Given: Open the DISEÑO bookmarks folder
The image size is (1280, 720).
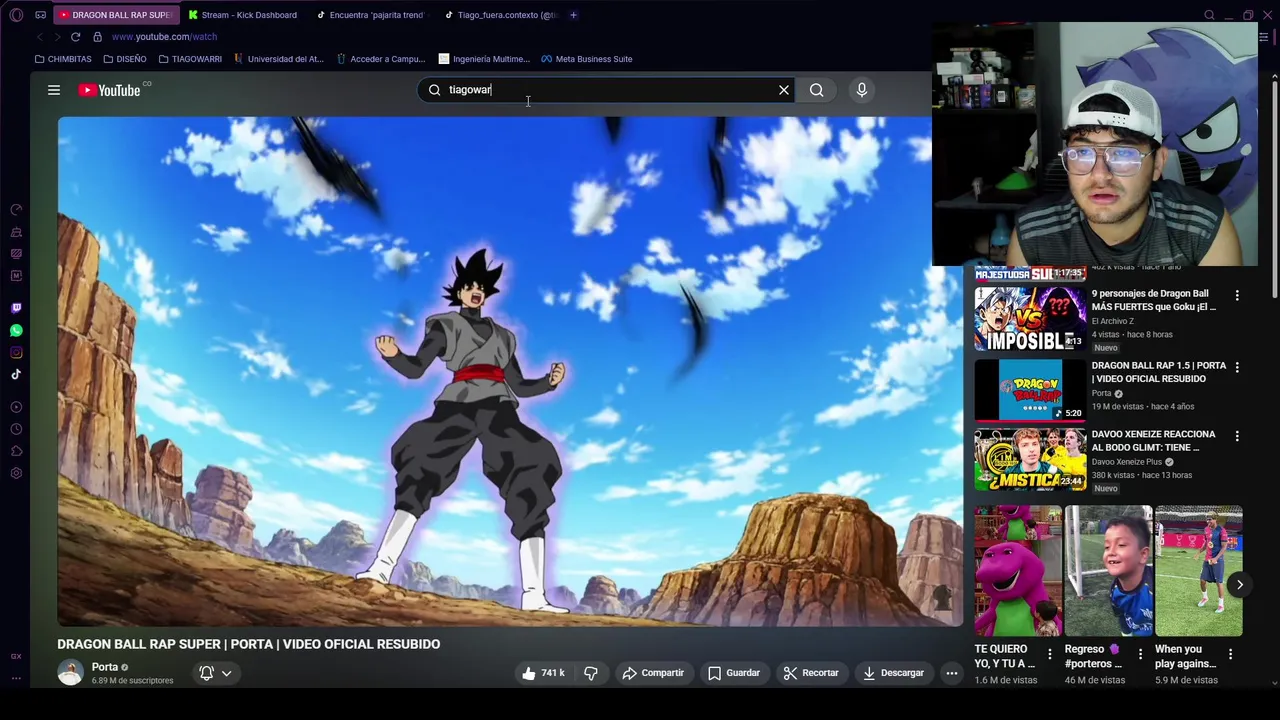Looking at the screenshot, I should tap(125, 59).
